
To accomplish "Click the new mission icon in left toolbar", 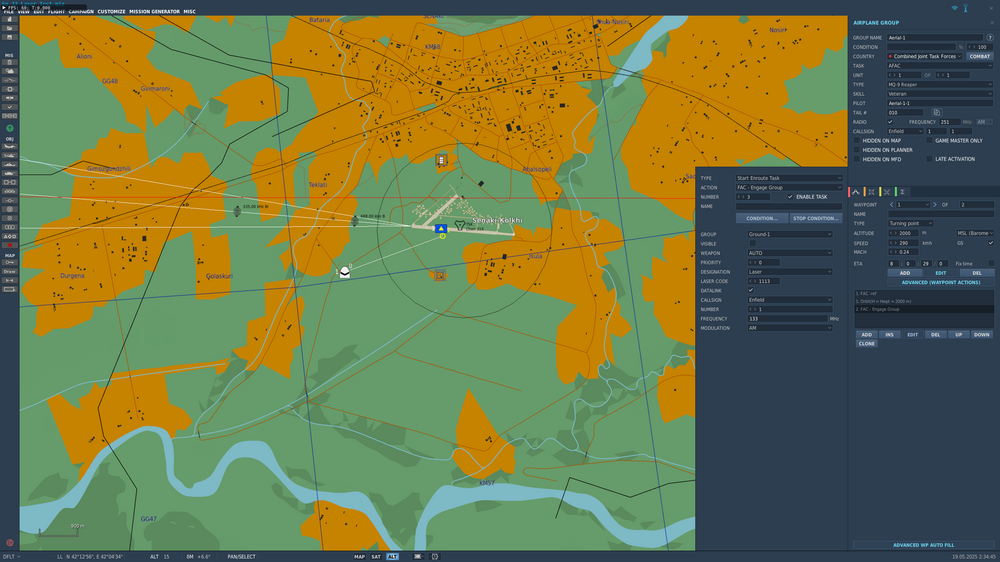I will click(x=10, y=20).
